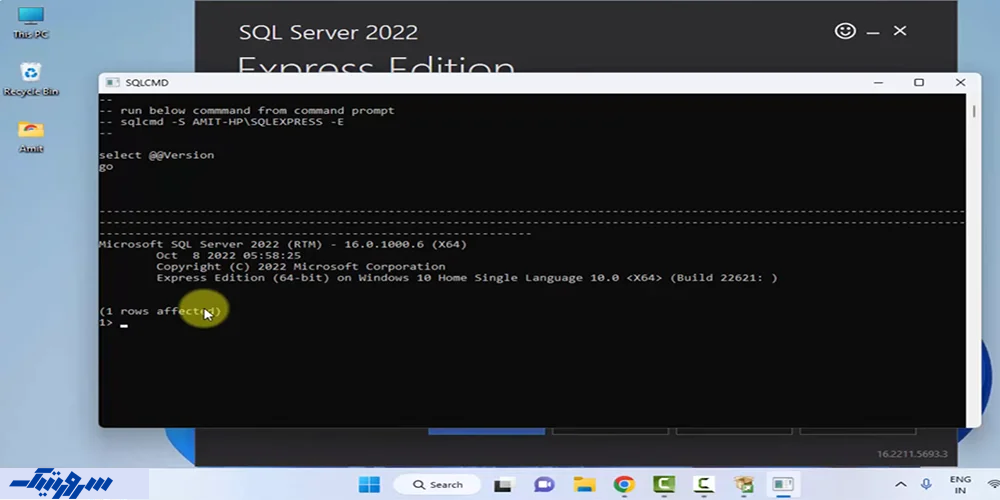
Task: Click the SQLCMD vertical scrollbar thumb
Action: (x=974, y=111)
